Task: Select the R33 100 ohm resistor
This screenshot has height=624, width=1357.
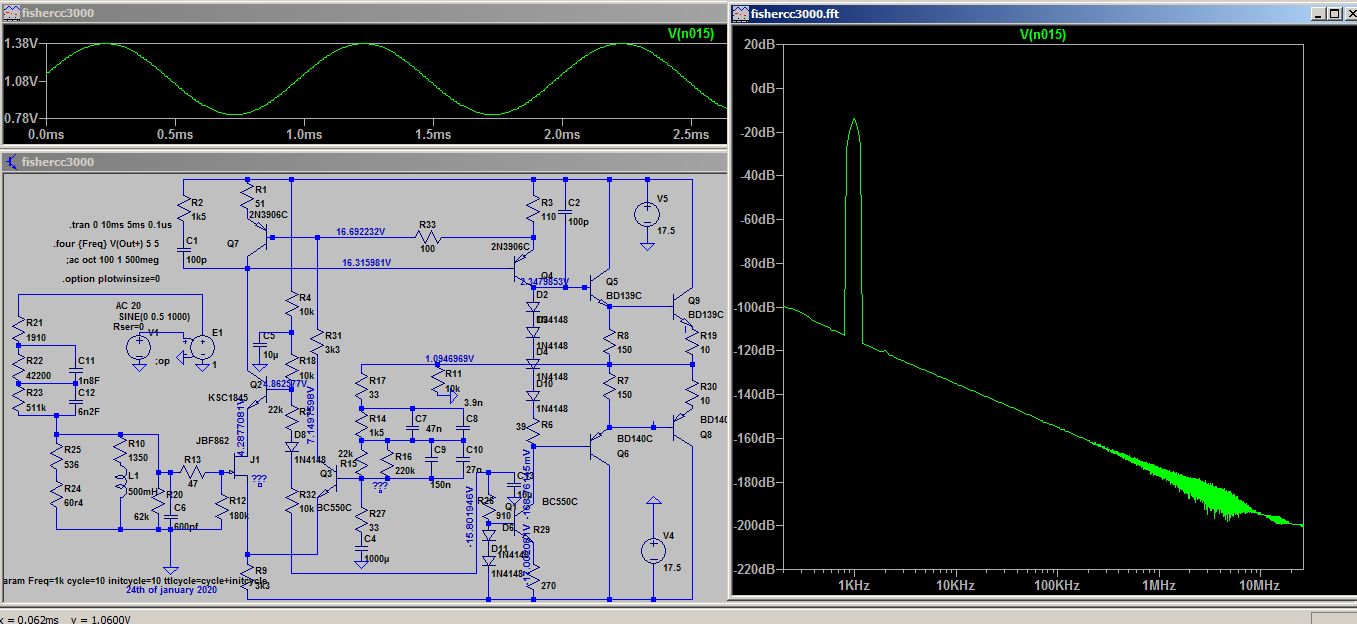Action: click(428, 238)
